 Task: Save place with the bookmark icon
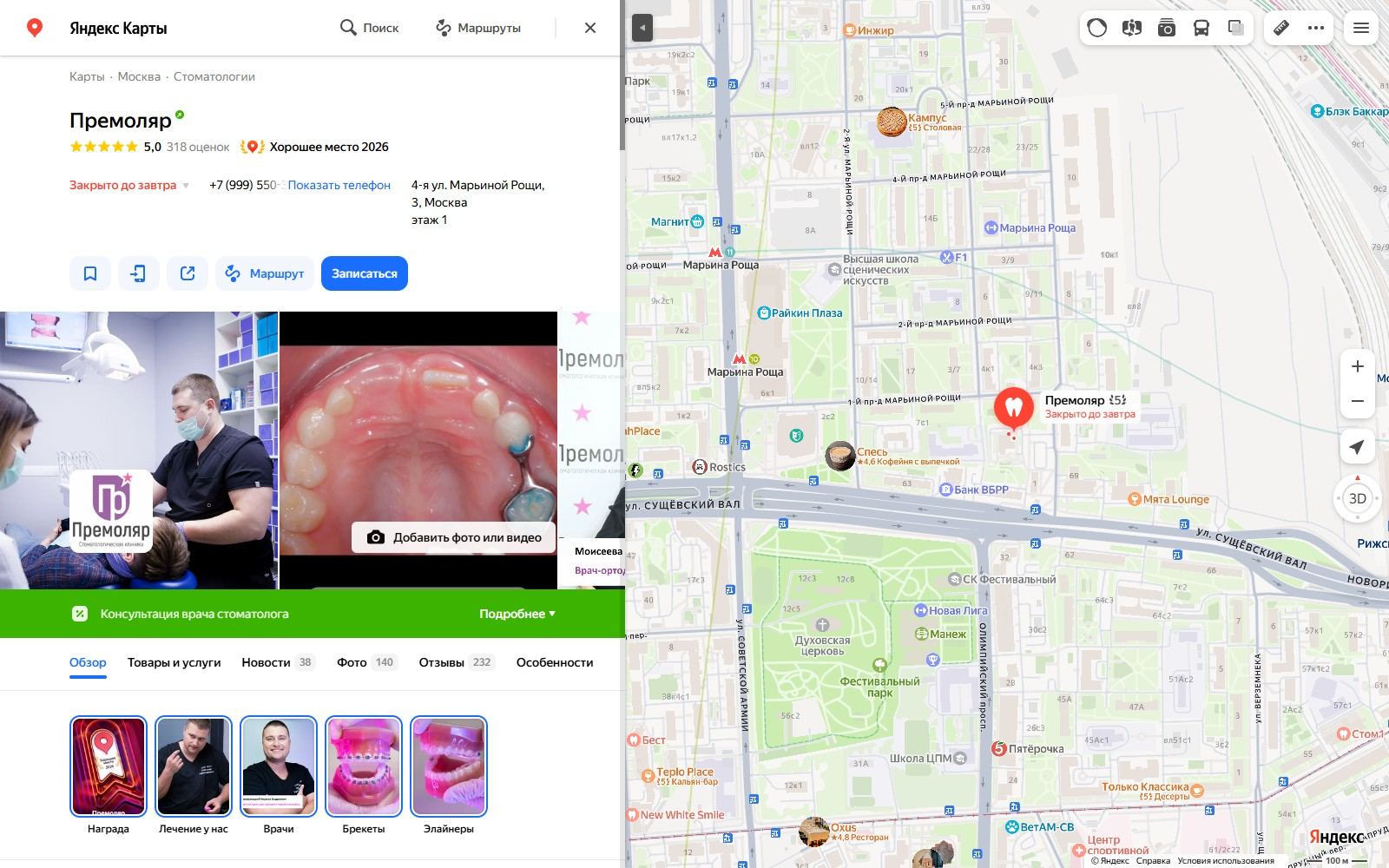coord(90,273)
